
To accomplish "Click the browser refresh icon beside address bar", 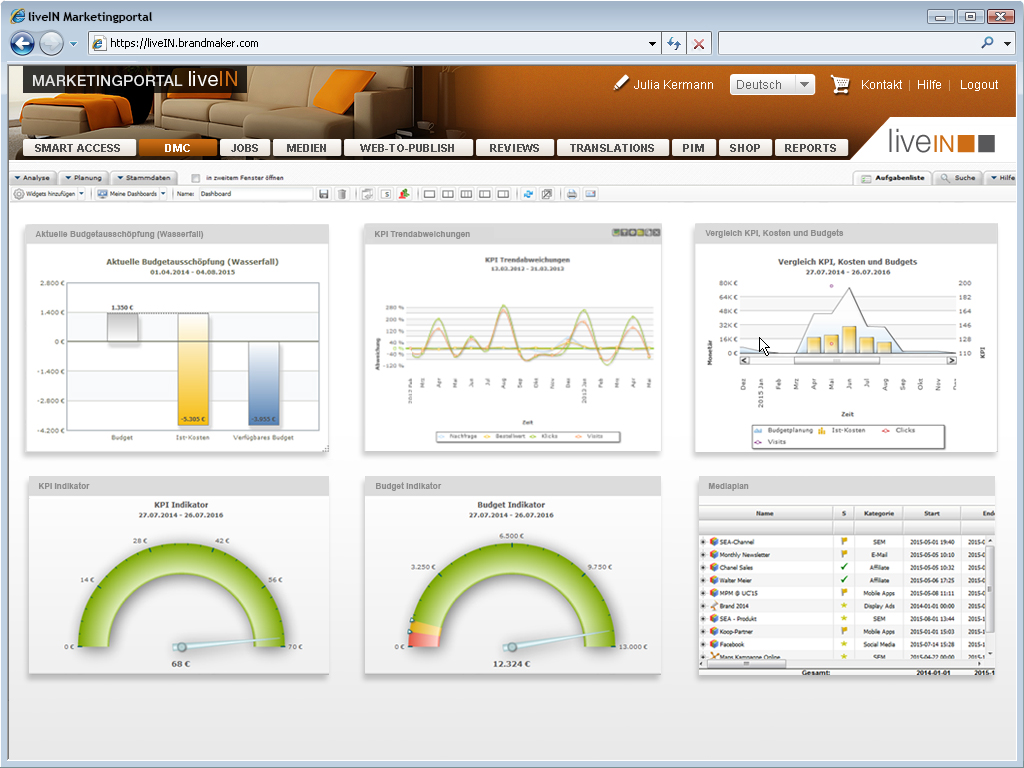I will click(674, 44).
